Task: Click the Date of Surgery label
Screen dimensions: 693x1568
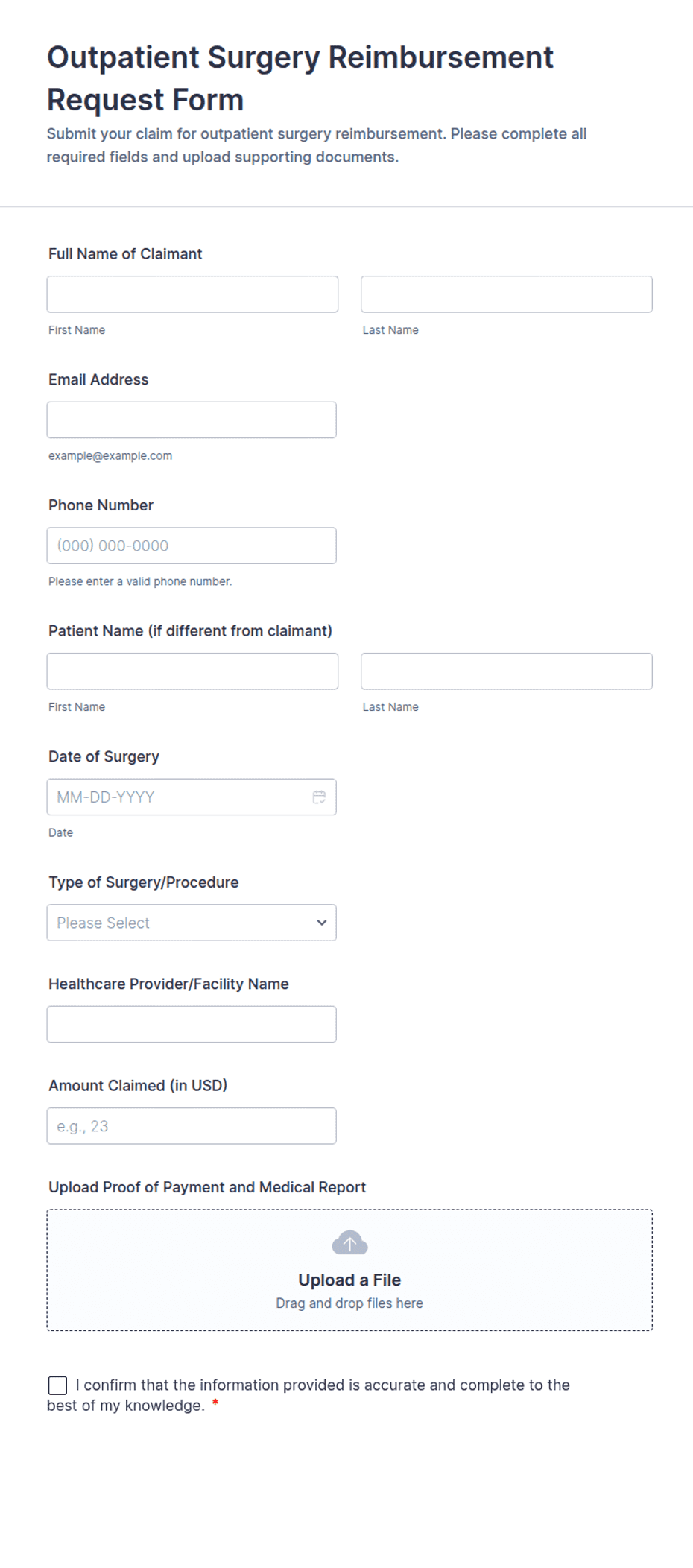Action: click(x=104, y=756)
